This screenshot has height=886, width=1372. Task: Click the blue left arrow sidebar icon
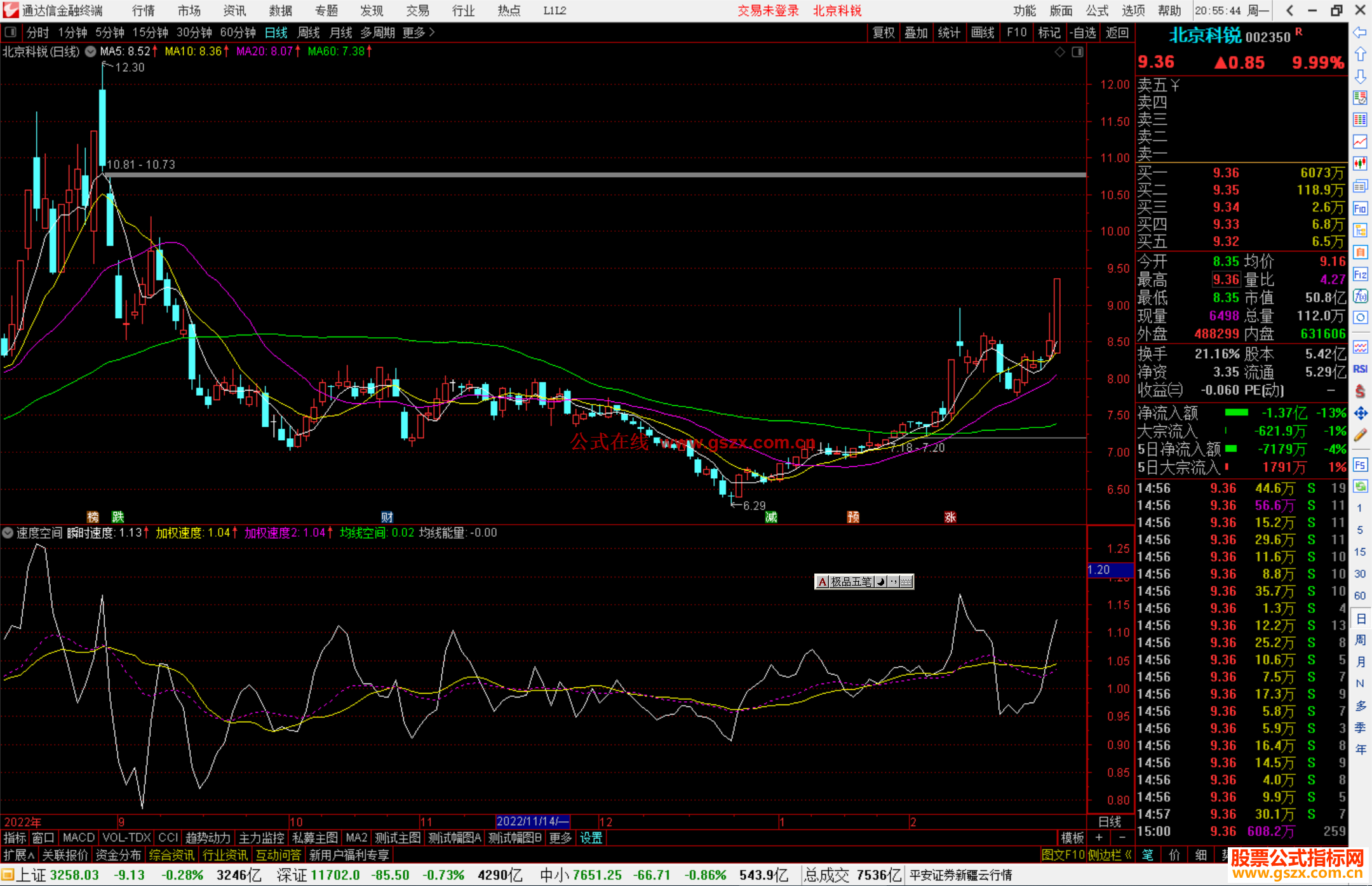click(x=1360, y=32)
